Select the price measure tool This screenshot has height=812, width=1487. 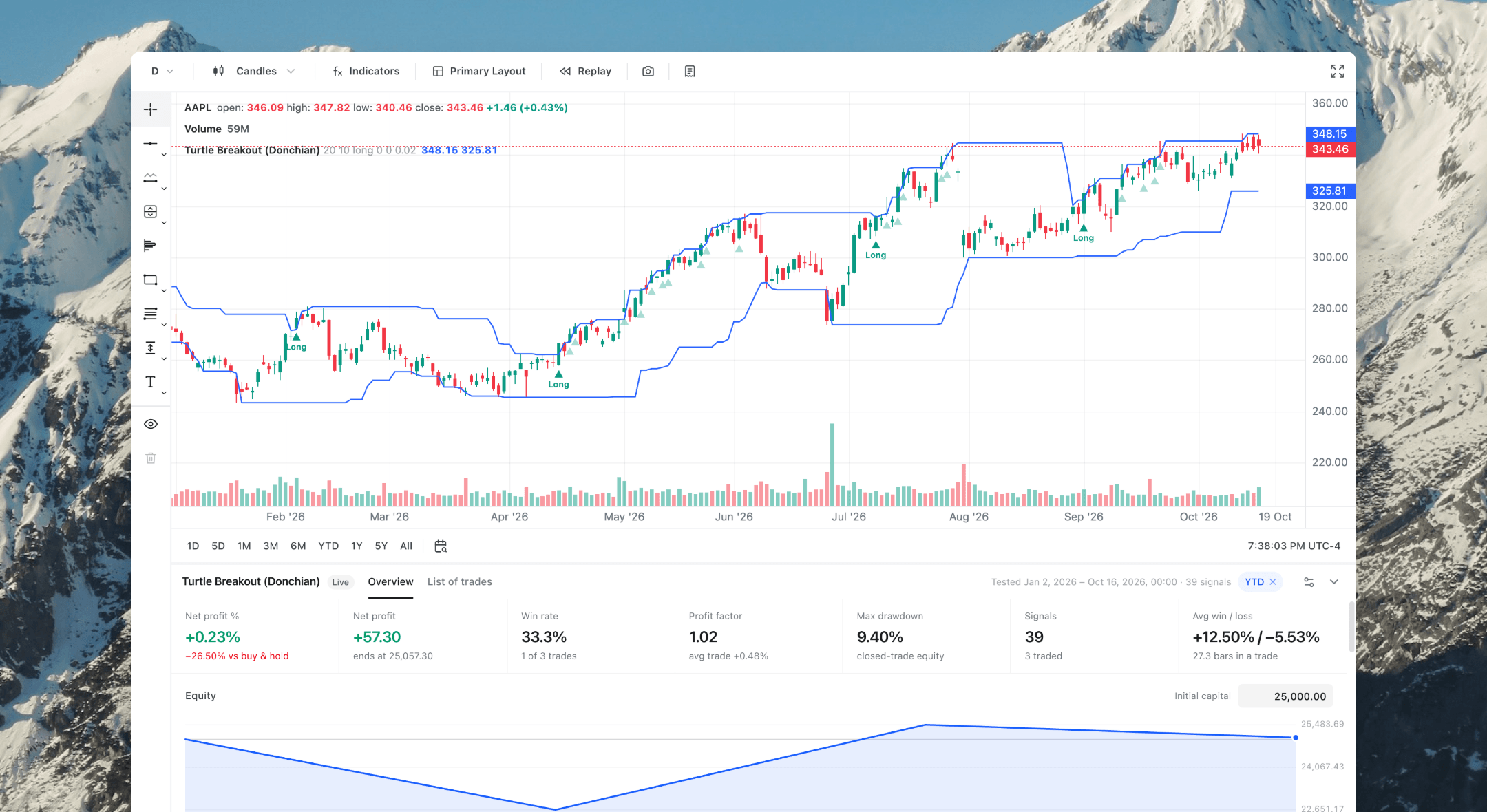point(150,348)
